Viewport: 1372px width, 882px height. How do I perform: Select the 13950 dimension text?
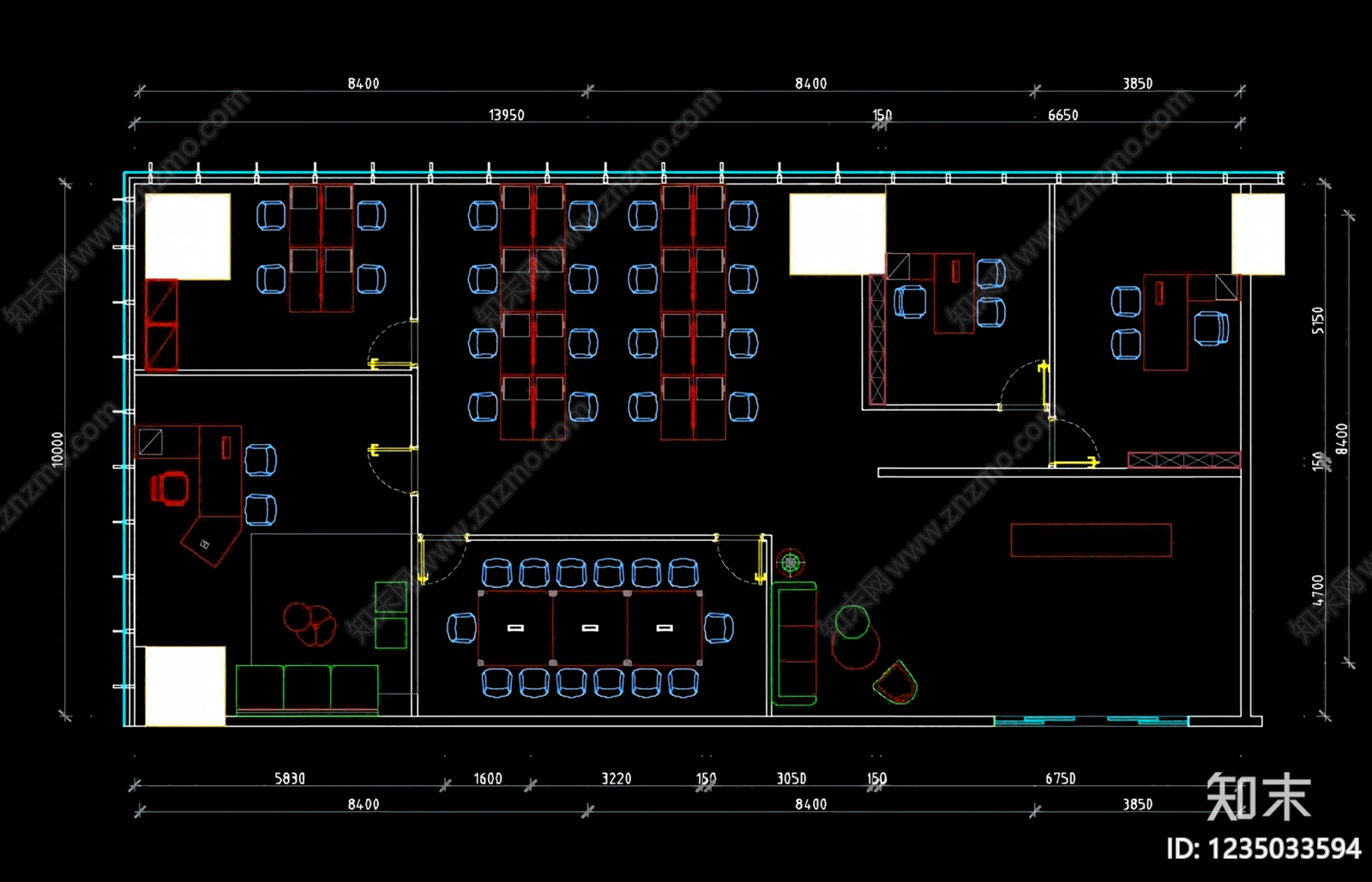(x=506, y=115)
